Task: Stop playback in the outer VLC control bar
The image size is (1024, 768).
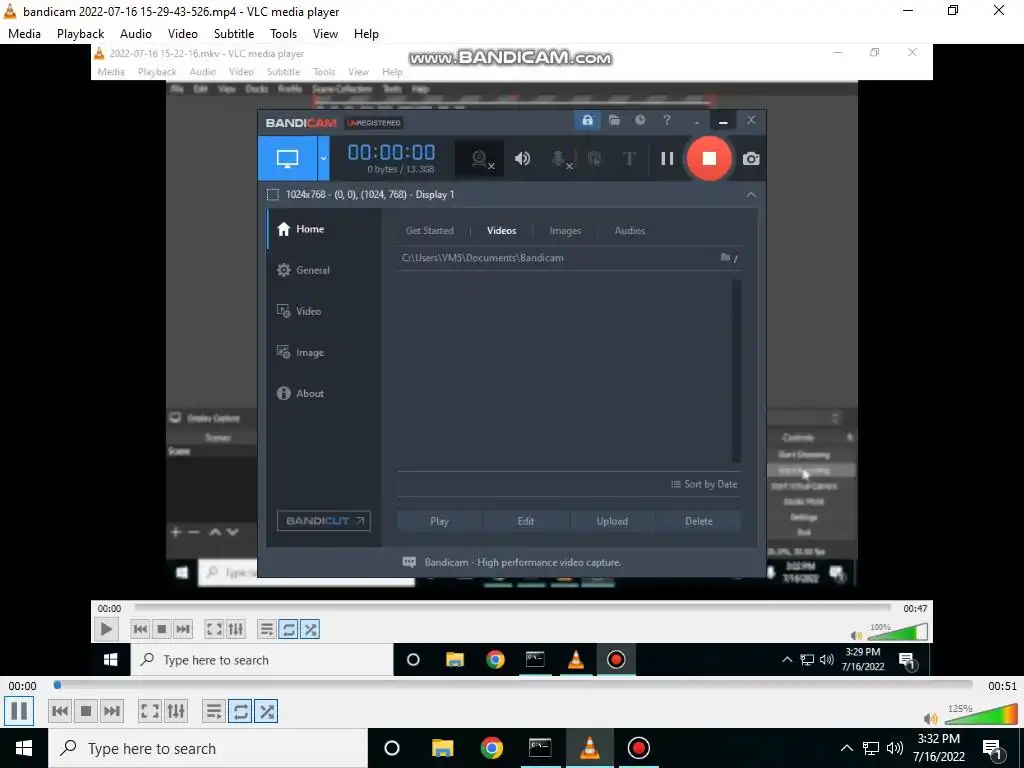Action: pyautogui.click(x=86, y=711)
